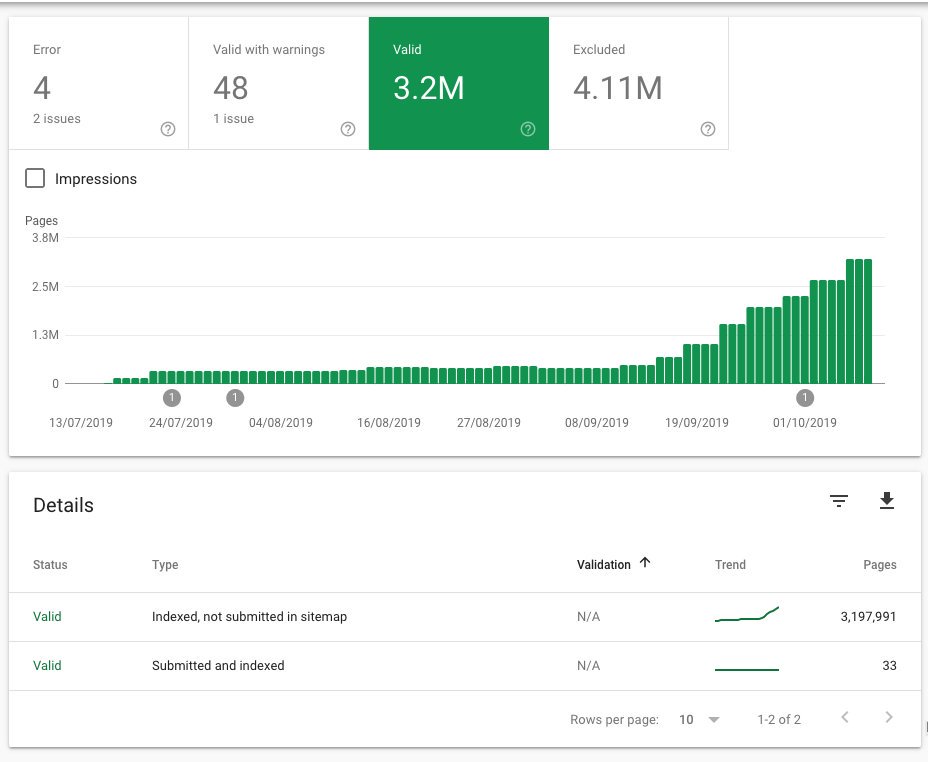Click chart annotation marker near 24/07/2019
928x762 pixels.
[x=172, y=398]
